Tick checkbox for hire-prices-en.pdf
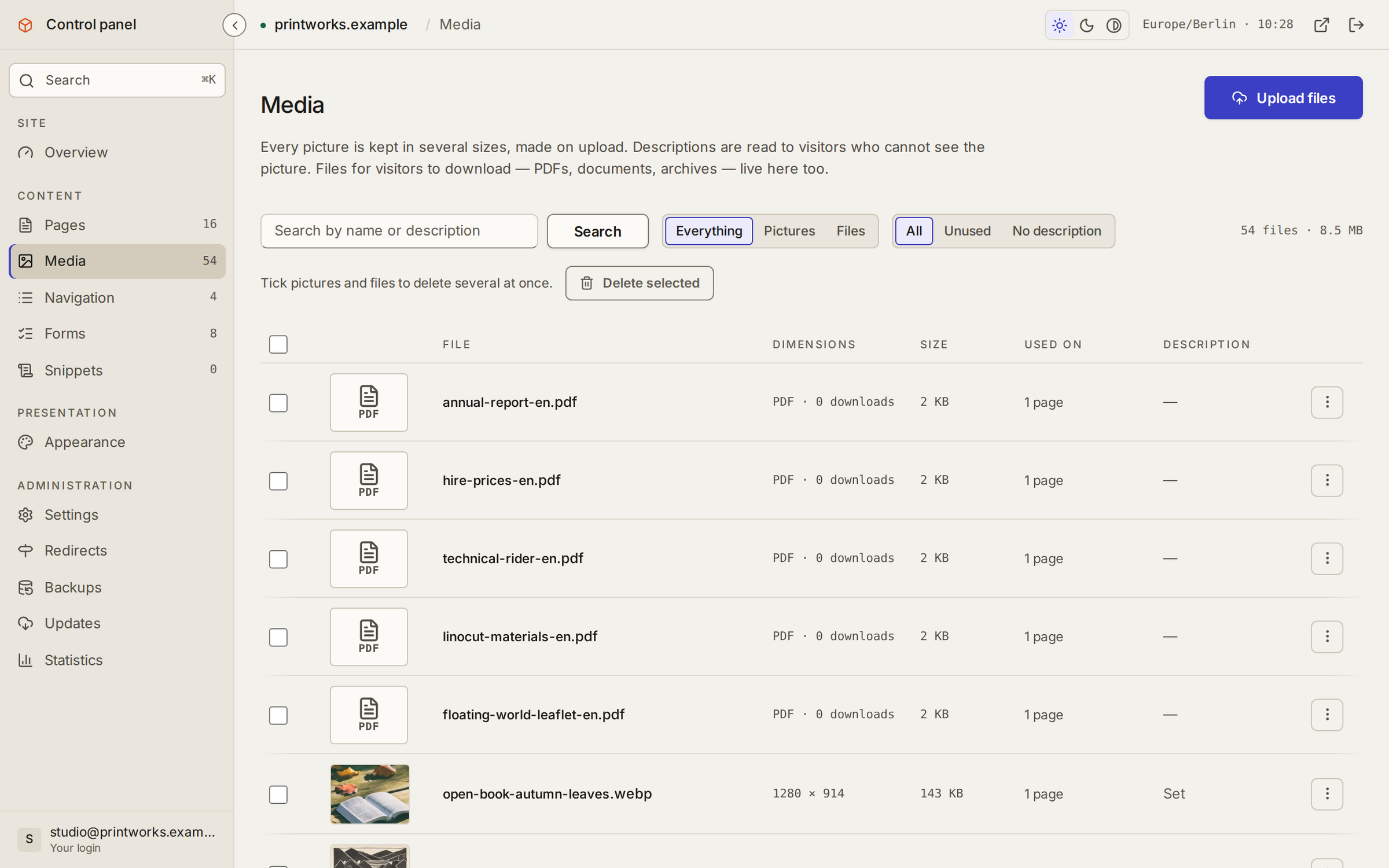The image size is (1389, 868). (278, 481)
